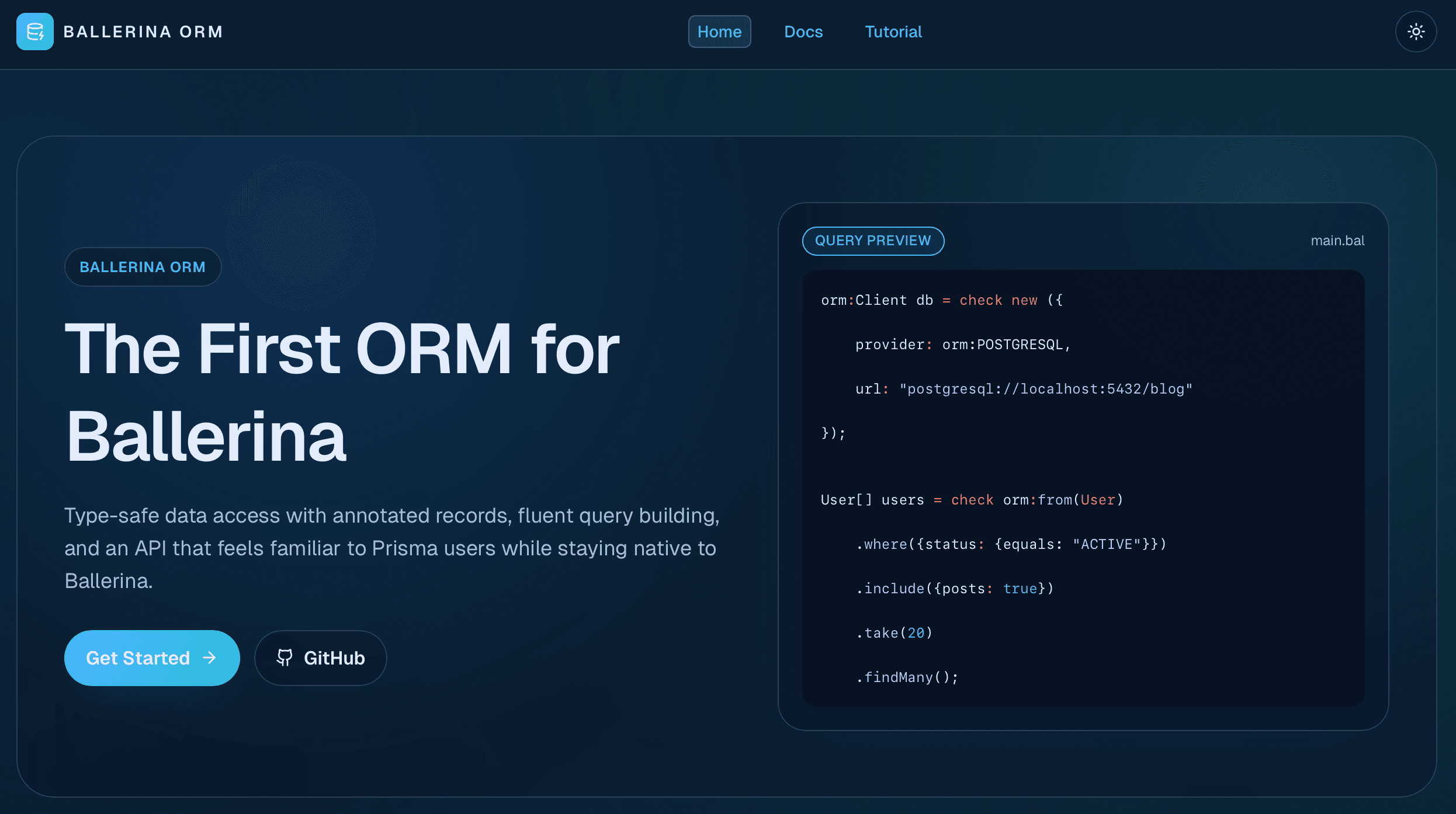Click the BALLERINA ORM hero pill badge
The width and height of the screenshot is (1456, 814).
(143, 267)
